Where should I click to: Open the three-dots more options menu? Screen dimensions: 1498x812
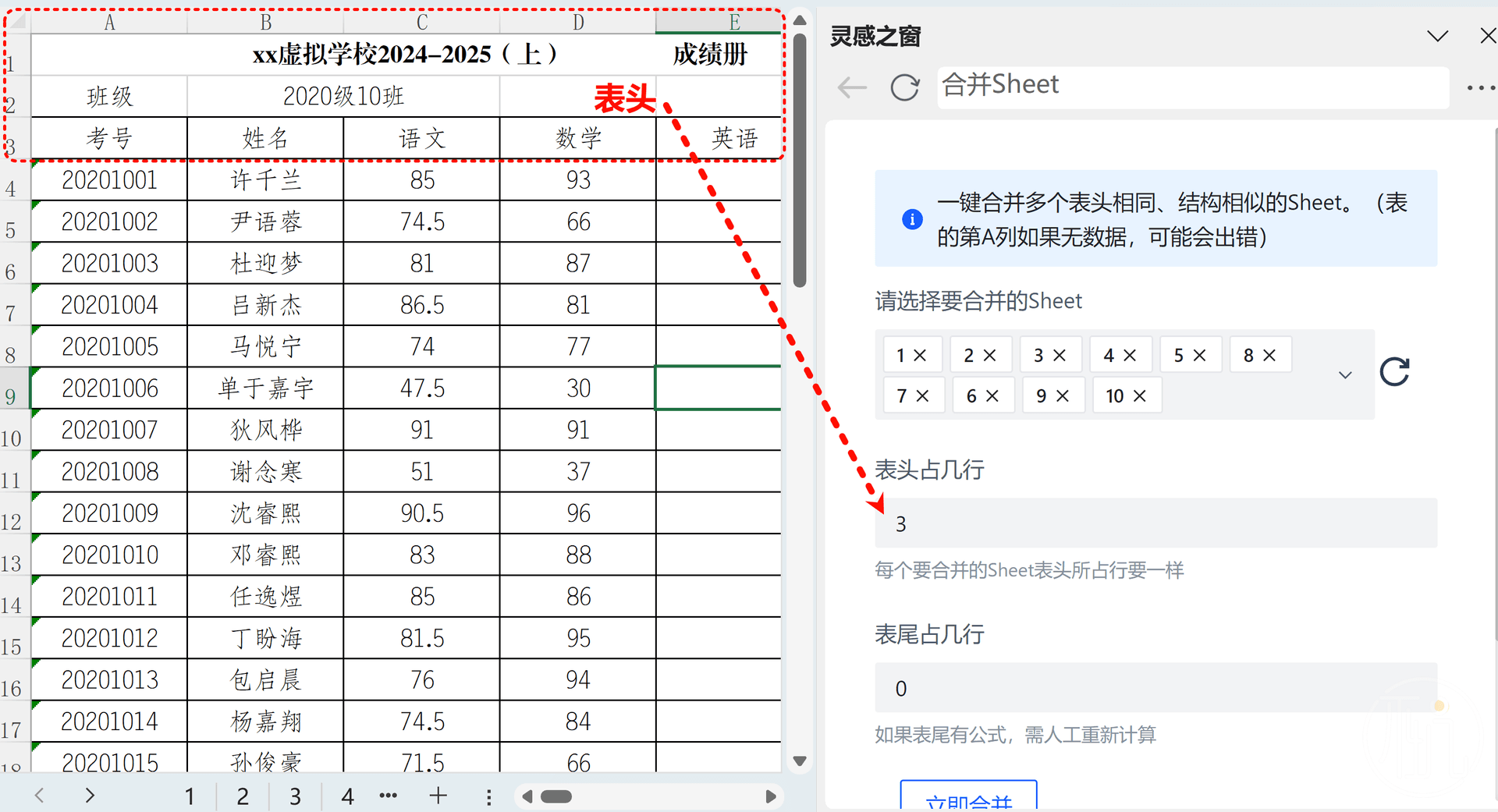[1479, 87]
